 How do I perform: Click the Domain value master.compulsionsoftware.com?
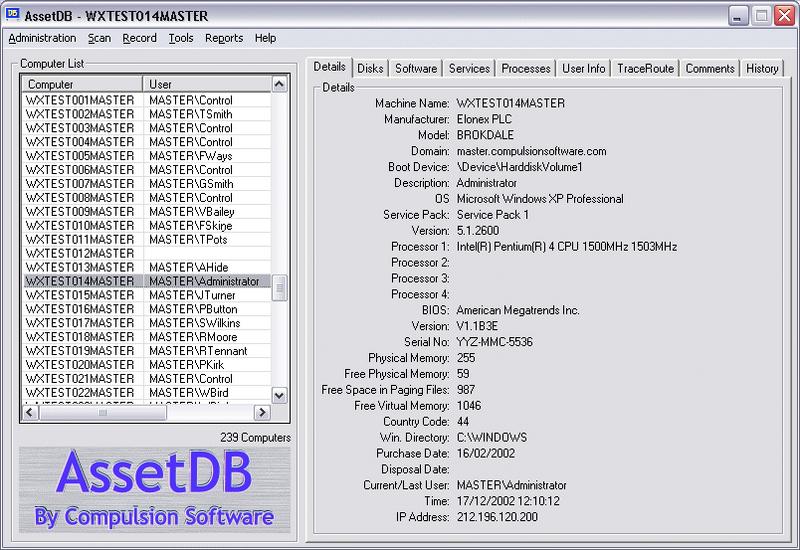point(531,151)
